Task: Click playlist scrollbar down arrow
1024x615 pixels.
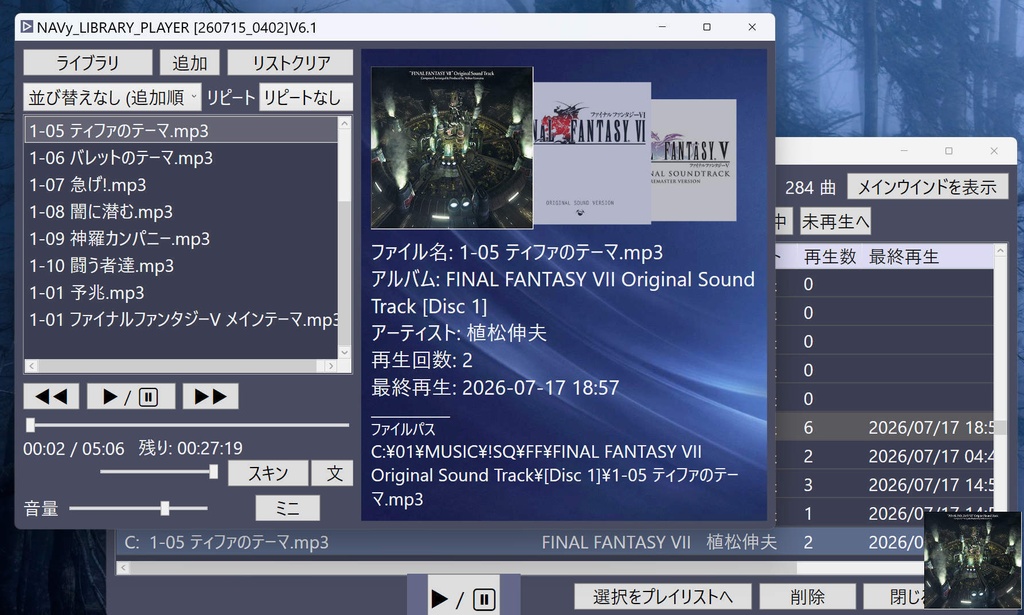Action: coord(344,353)
